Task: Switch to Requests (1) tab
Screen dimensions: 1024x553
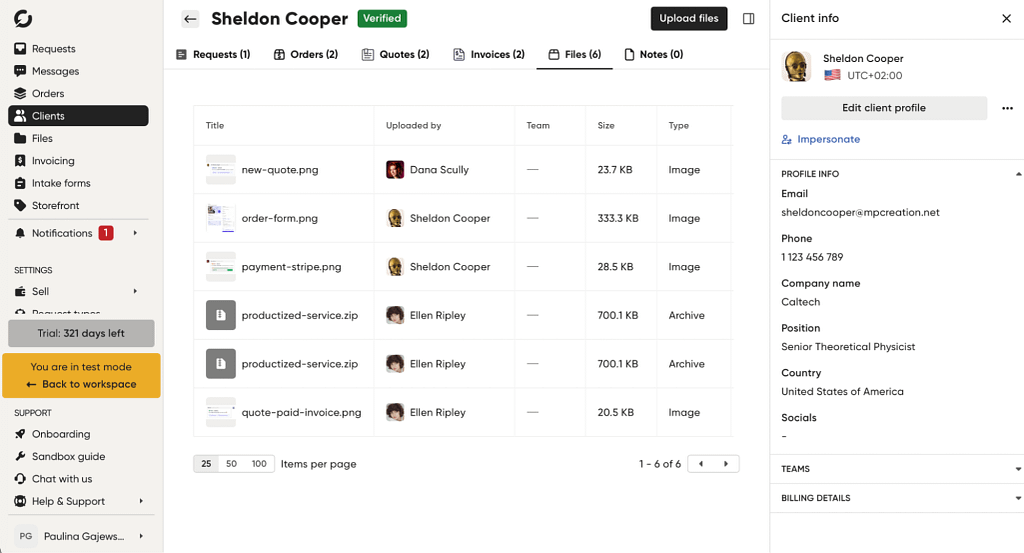Action: click(x=214, y=54)
